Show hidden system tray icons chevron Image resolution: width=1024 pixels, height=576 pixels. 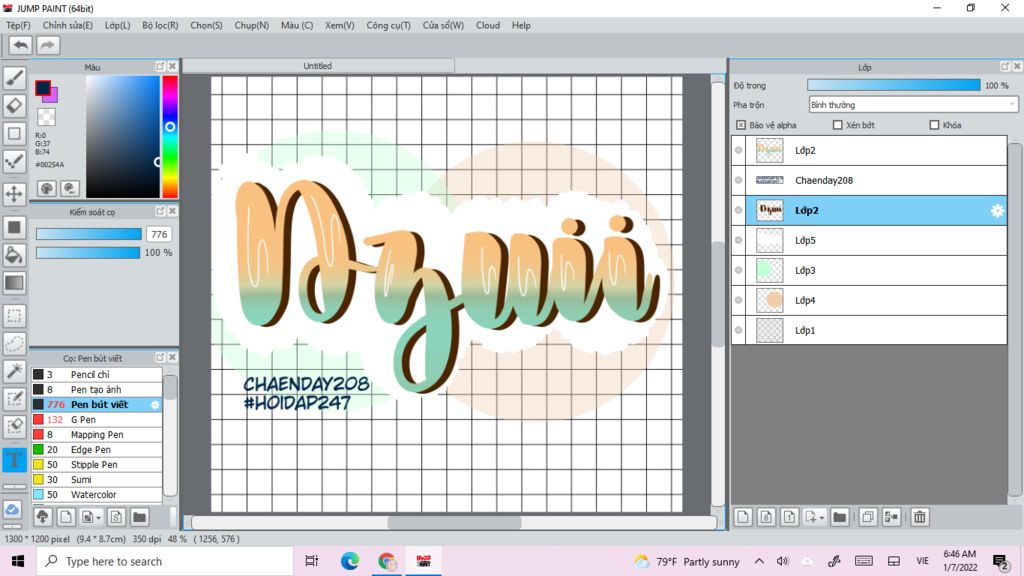click(759, 561)
